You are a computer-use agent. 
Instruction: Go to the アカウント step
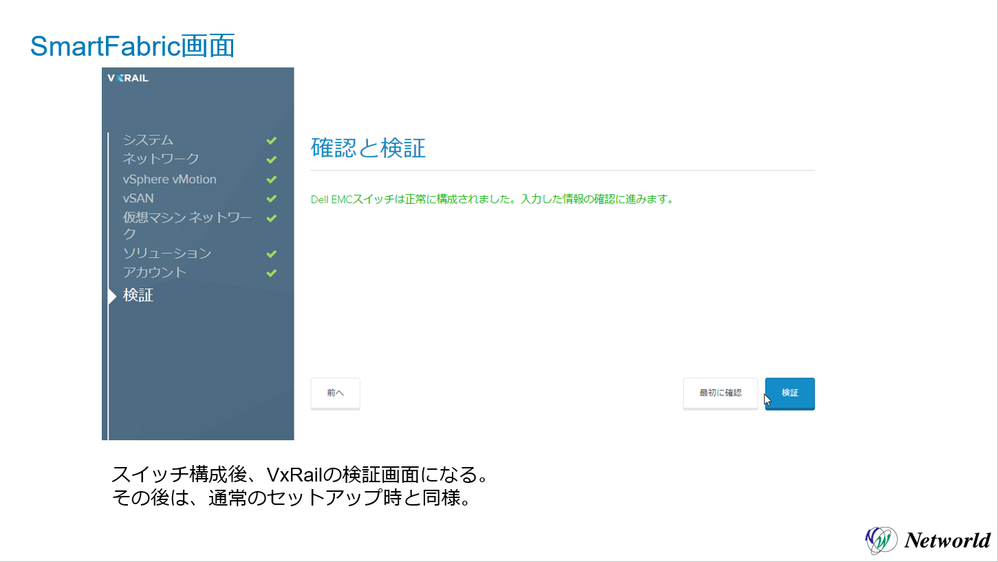click(x=155, y=272)
